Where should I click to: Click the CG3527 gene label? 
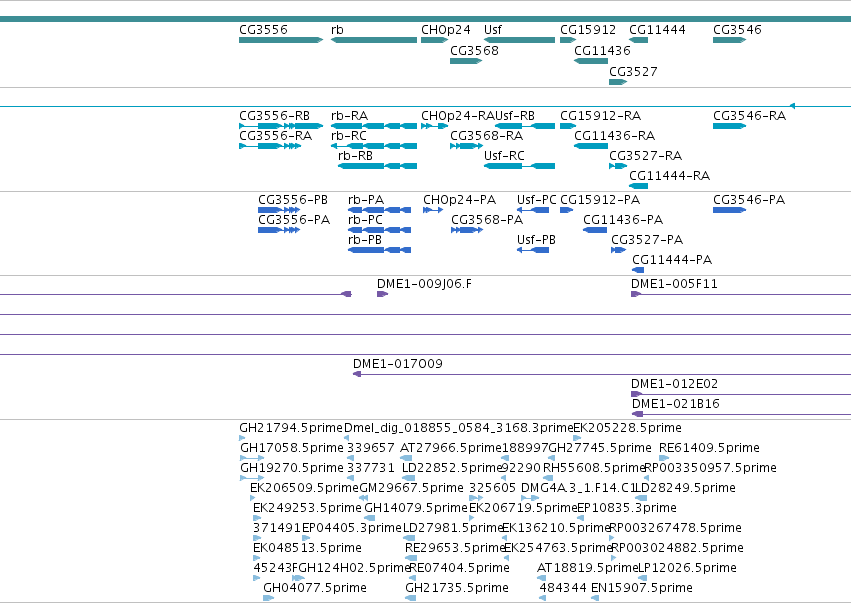(633, 72)
